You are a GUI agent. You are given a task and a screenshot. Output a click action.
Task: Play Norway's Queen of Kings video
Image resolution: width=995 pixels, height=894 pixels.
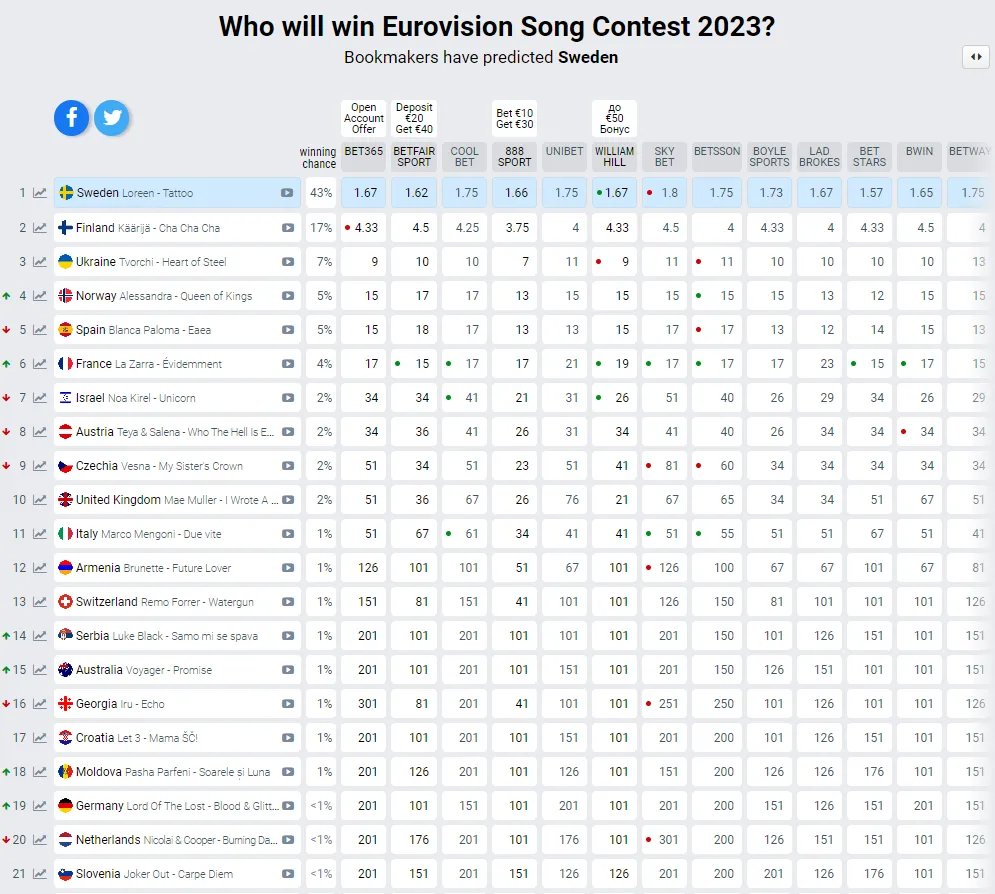(288, 296)
